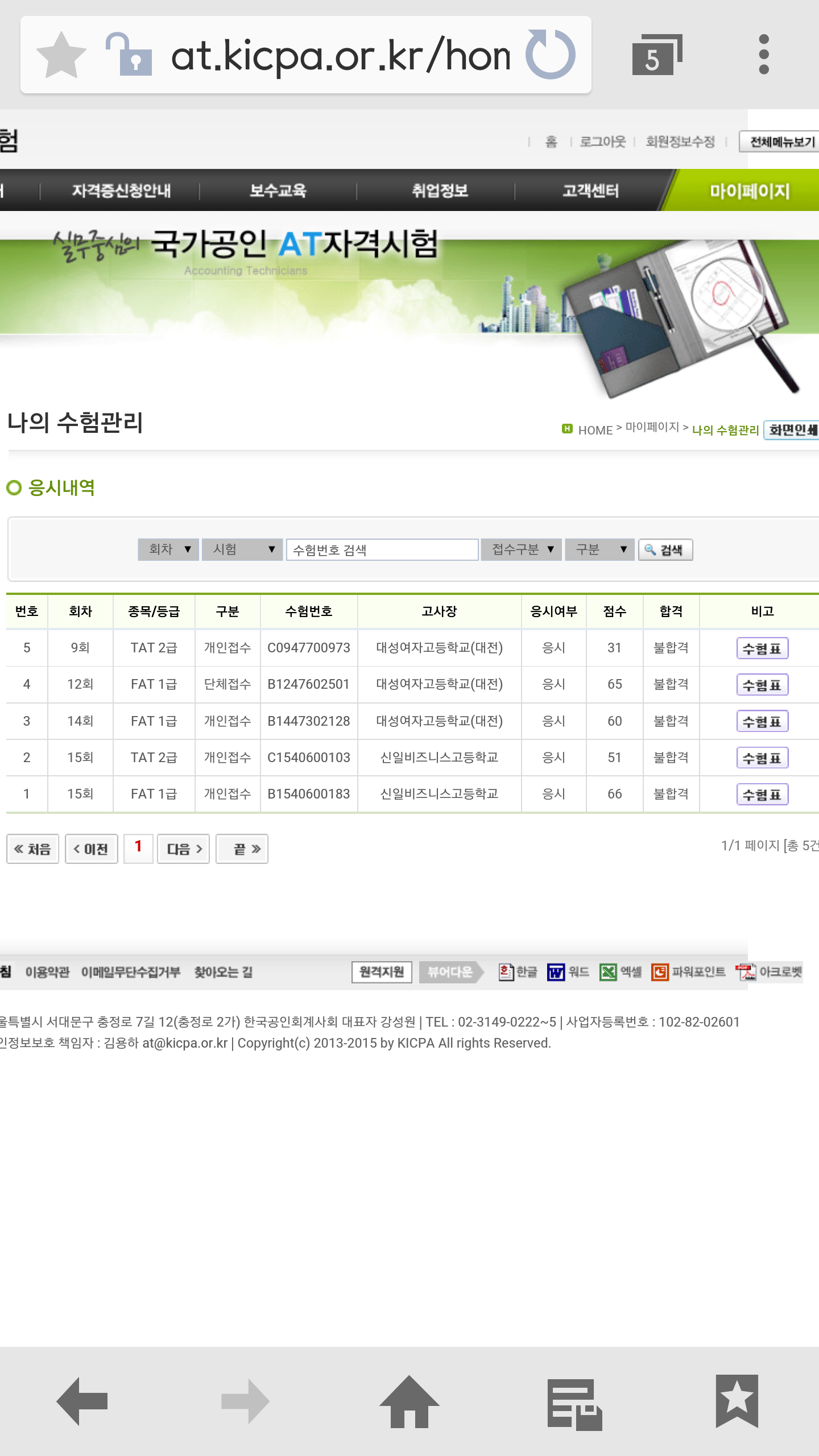Open the 마이페이지 menu tab

click(x=749, y=191)
